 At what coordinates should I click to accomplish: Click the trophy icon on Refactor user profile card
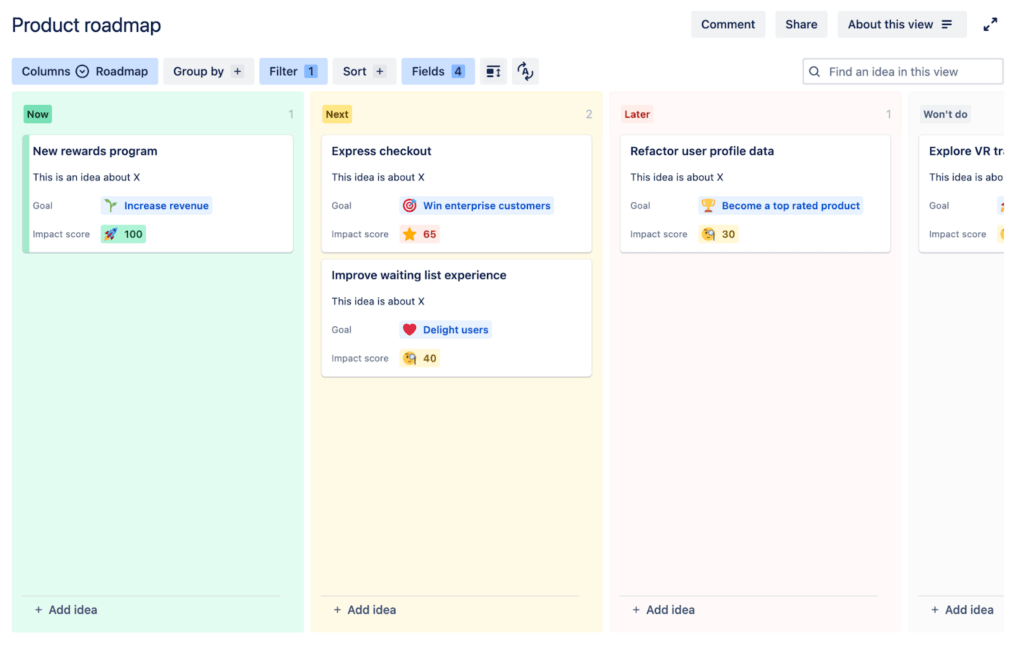[x=710, y=205]
